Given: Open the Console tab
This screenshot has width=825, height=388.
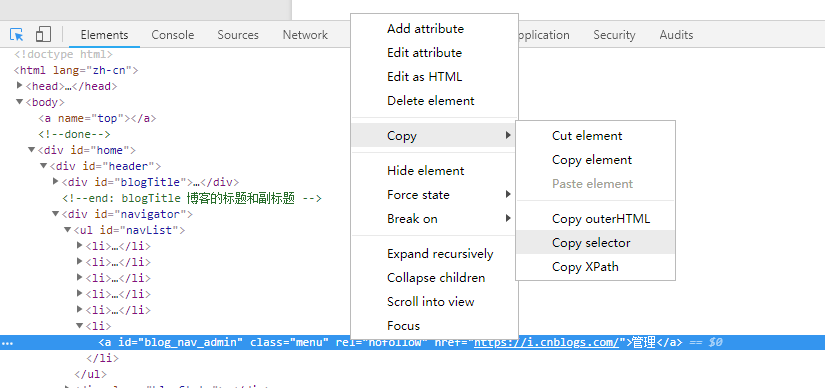Looking at the screenshot, I should 173,35.
